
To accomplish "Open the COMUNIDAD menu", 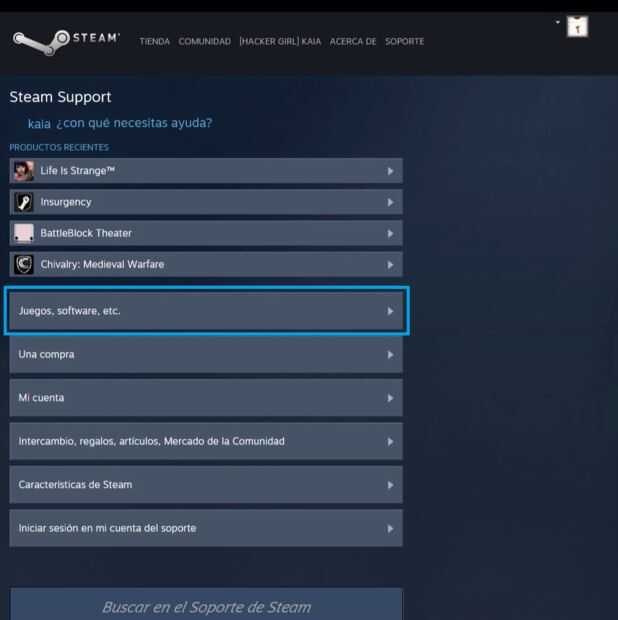I will click(x=204, y=42).
